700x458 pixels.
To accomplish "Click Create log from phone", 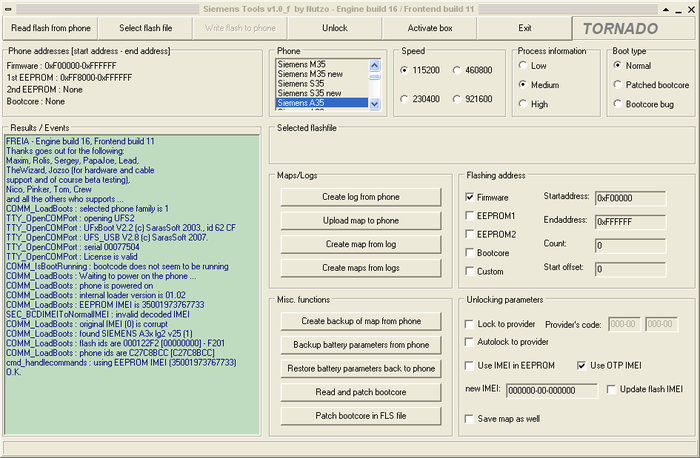I will tap(361, 197).
